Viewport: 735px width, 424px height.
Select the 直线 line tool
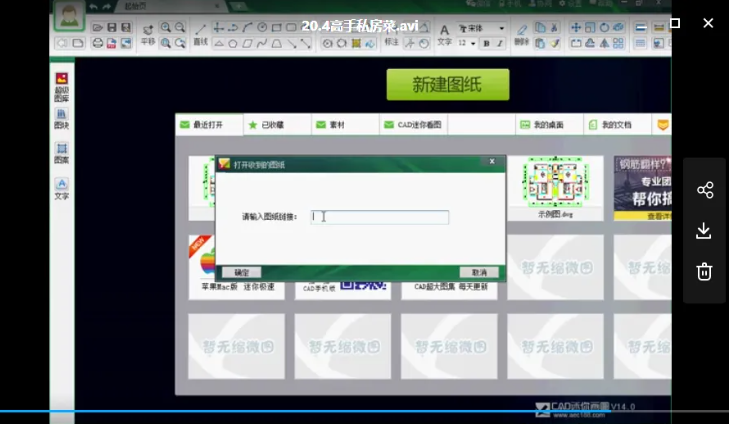click(201, 35)
